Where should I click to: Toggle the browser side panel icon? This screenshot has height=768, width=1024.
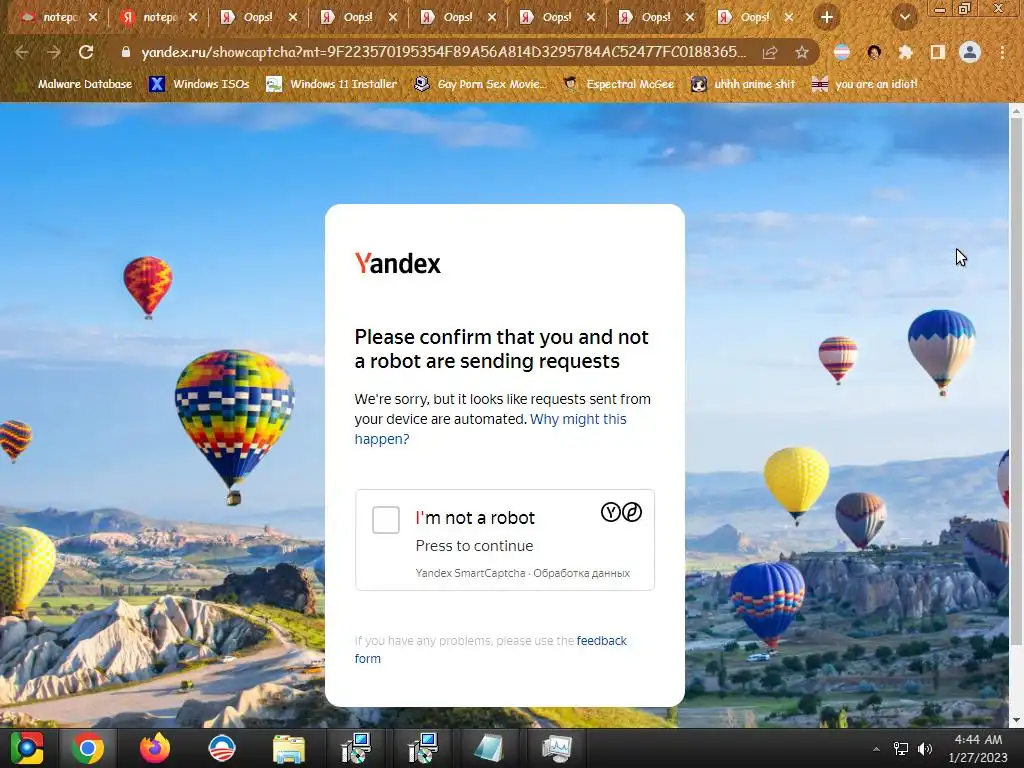(x=937, y=52)
